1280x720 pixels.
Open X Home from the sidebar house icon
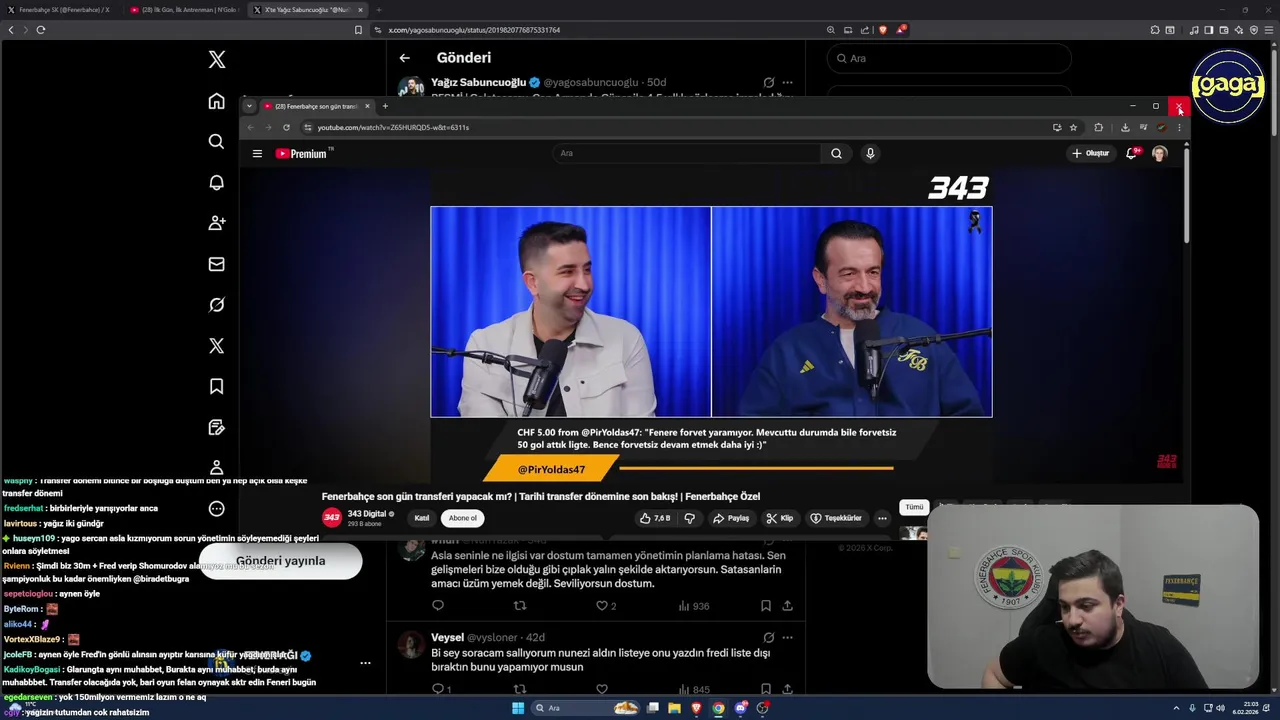216,101
